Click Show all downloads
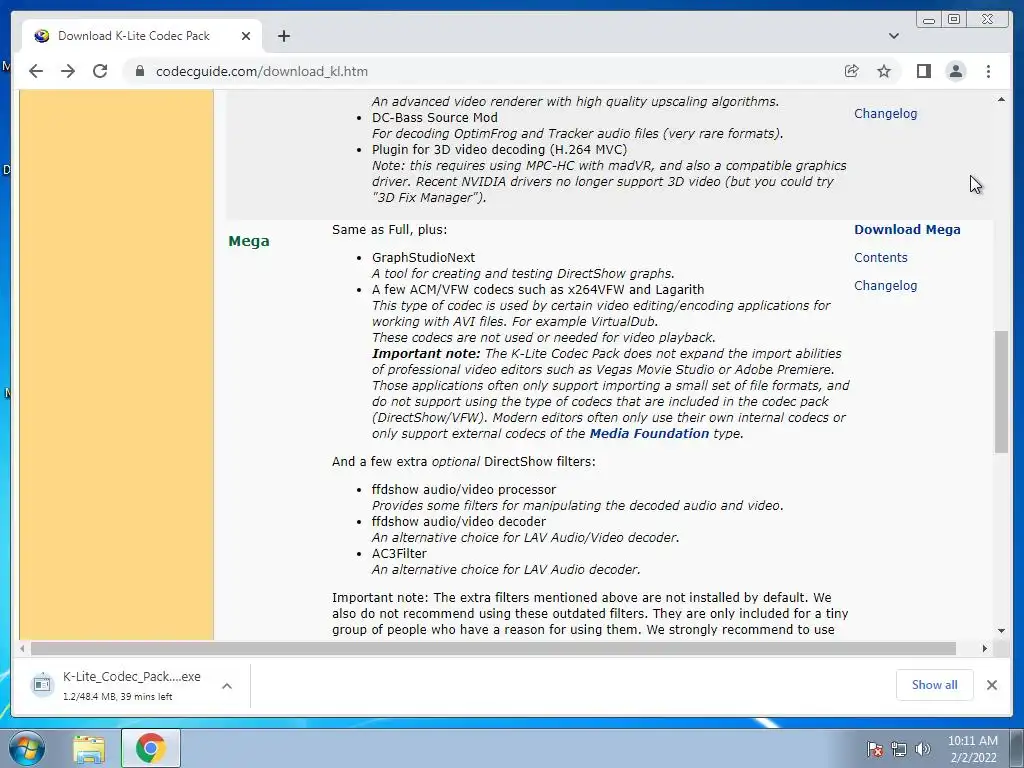Image resolution: width=1024 pixels, height=768 pixels. click(935, 685)
